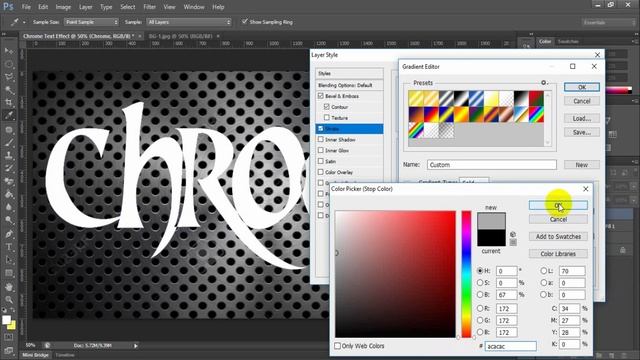Select the History Brush tool
This screenshot has height=360, width=640.
[9, 168]
